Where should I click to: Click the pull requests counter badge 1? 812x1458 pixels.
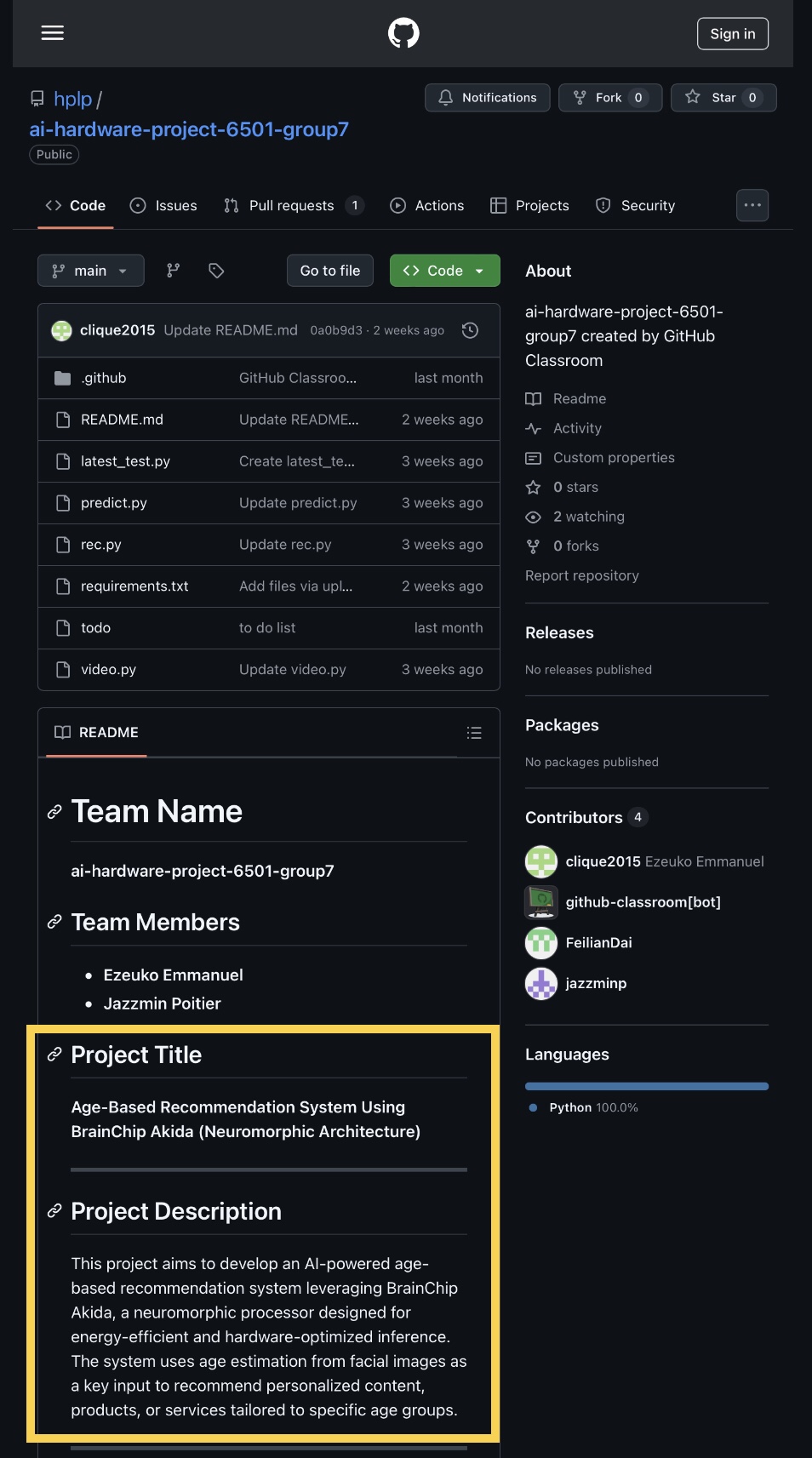coord(355,206)
